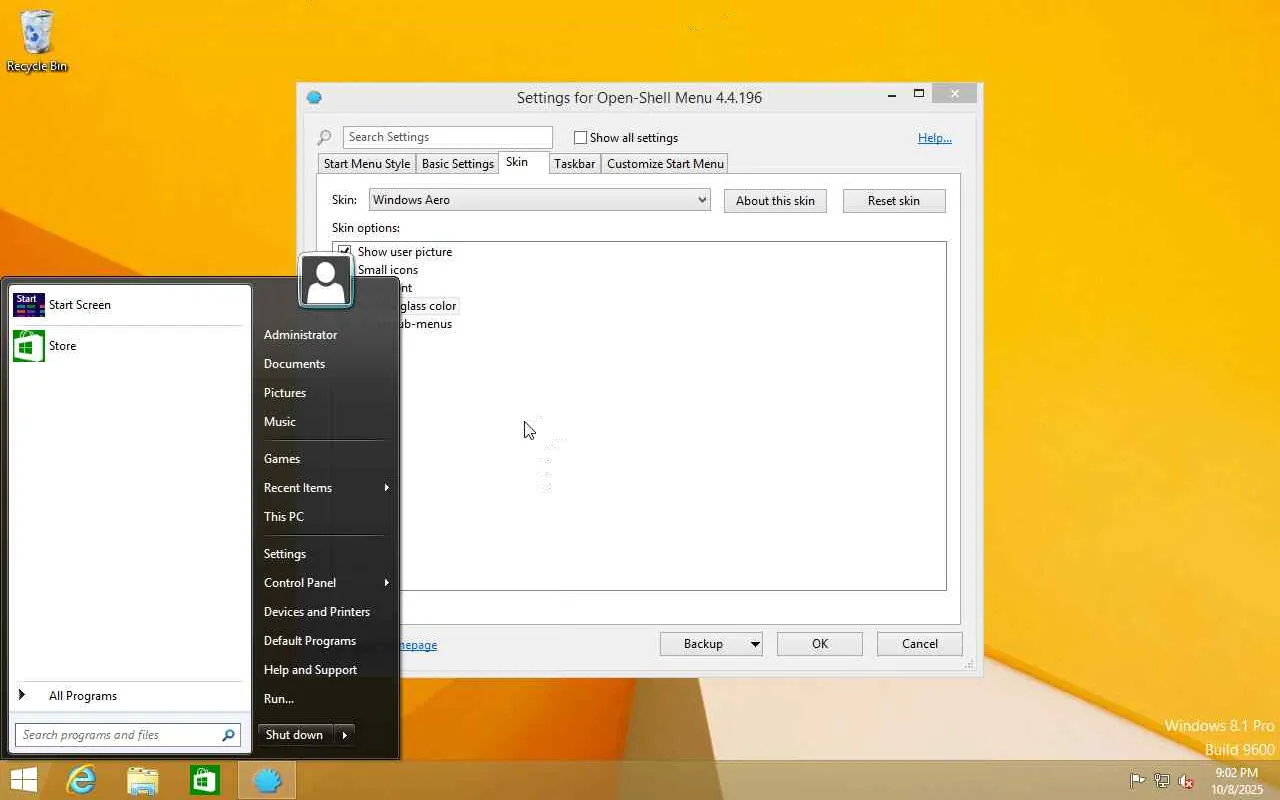The width and height of the screenshot is (1280, 800).
Task: Open File Explorer from the taskbar
Action: point(143,780)
